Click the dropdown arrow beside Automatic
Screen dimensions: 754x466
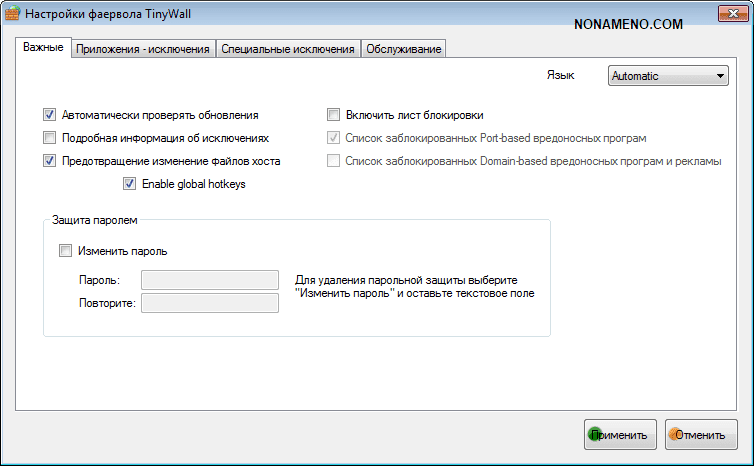pos(720,76)
